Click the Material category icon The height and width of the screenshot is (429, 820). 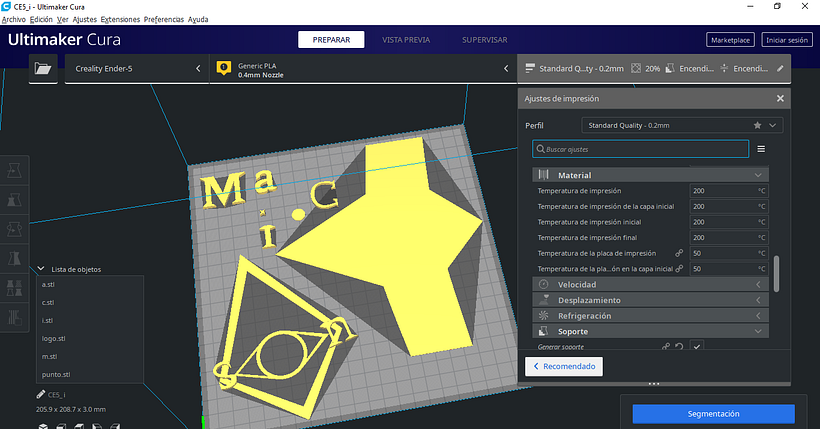[544, 175]
